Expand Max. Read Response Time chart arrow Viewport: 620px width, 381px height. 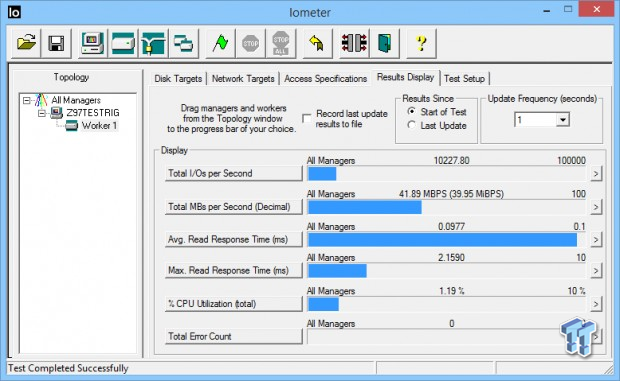click(x=596, y=271)
